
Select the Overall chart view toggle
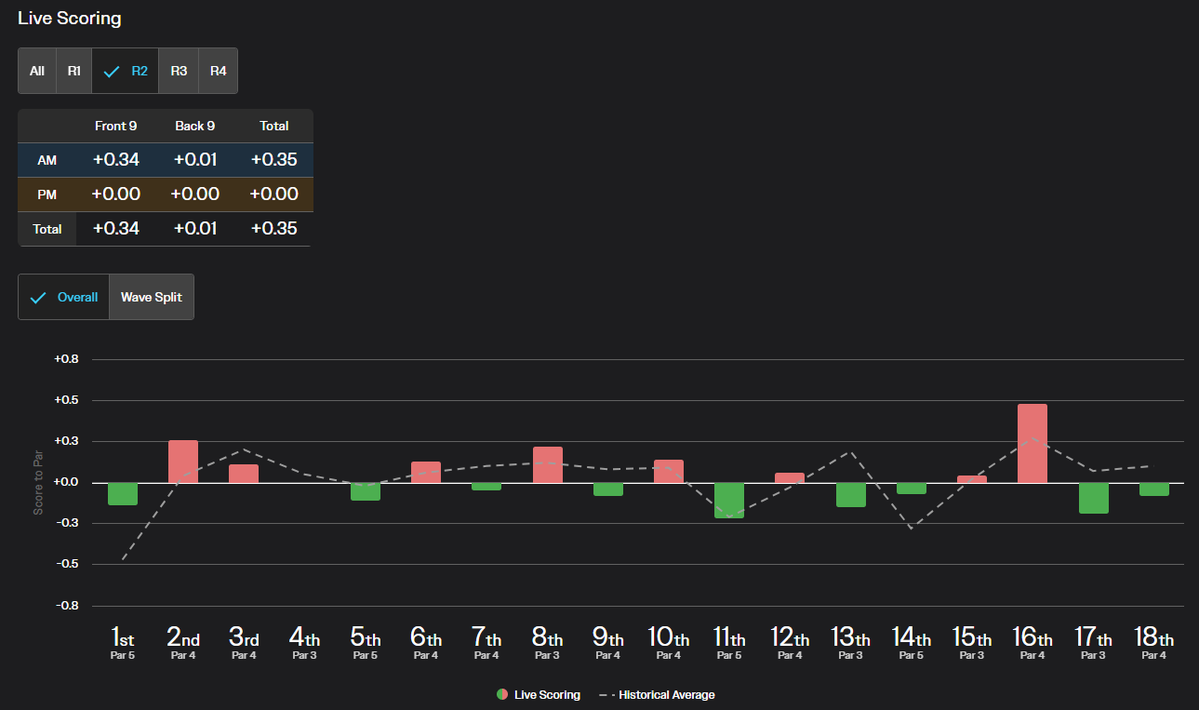pos(63,297)
